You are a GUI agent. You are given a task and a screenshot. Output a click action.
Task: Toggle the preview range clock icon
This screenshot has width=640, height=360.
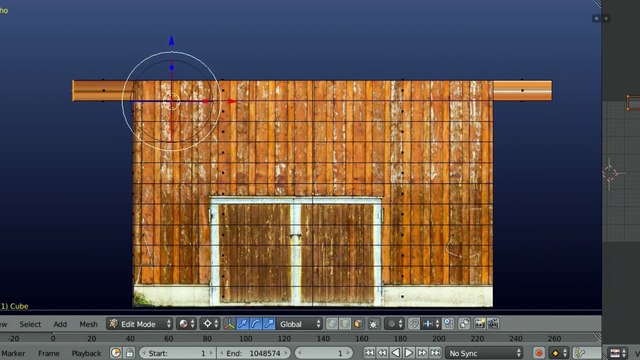[x=116, y=353]
